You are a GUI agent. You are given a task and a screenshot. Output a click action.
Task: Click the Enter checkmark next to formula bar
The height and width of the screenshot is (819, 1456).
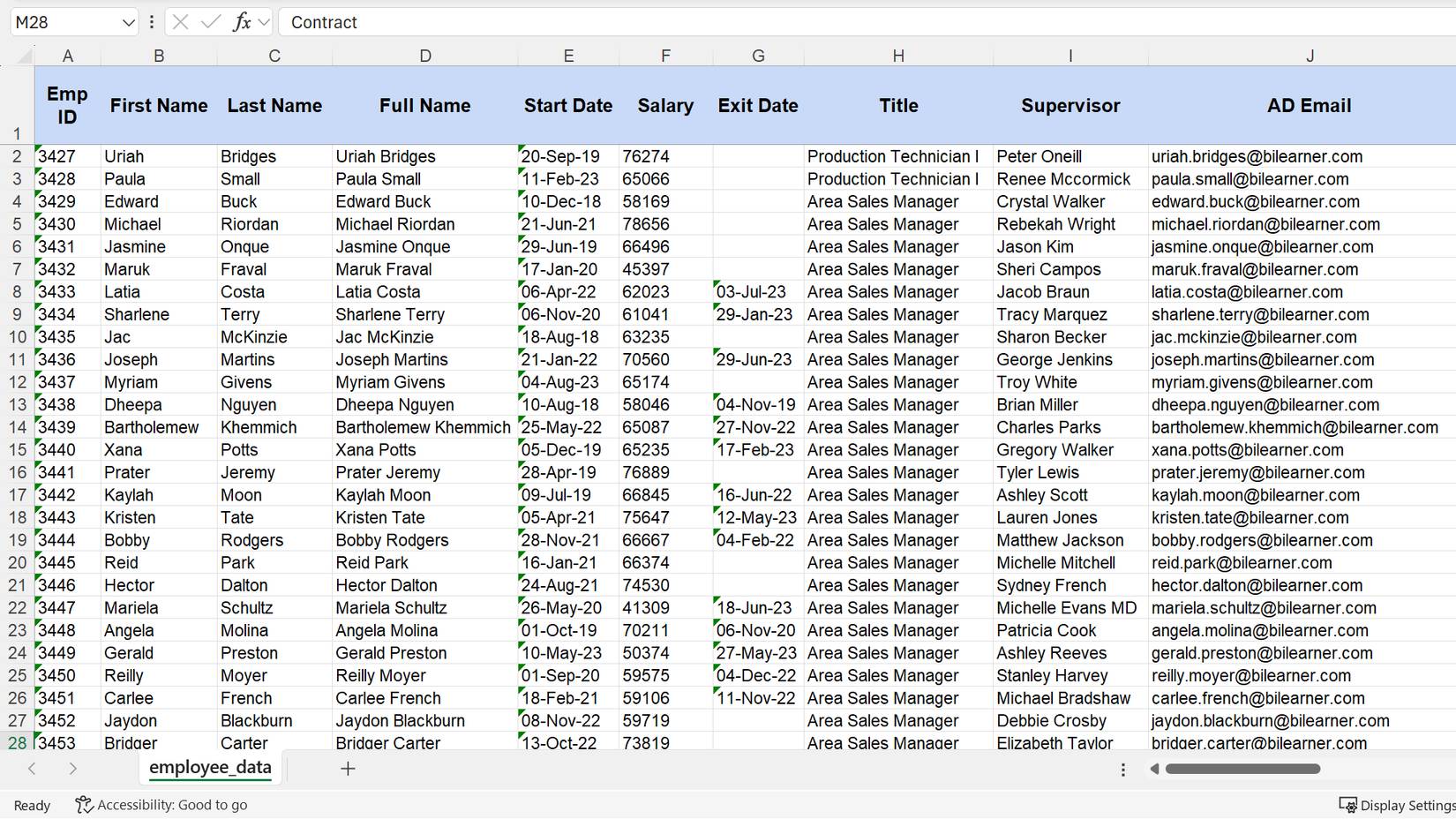point(212,22)
